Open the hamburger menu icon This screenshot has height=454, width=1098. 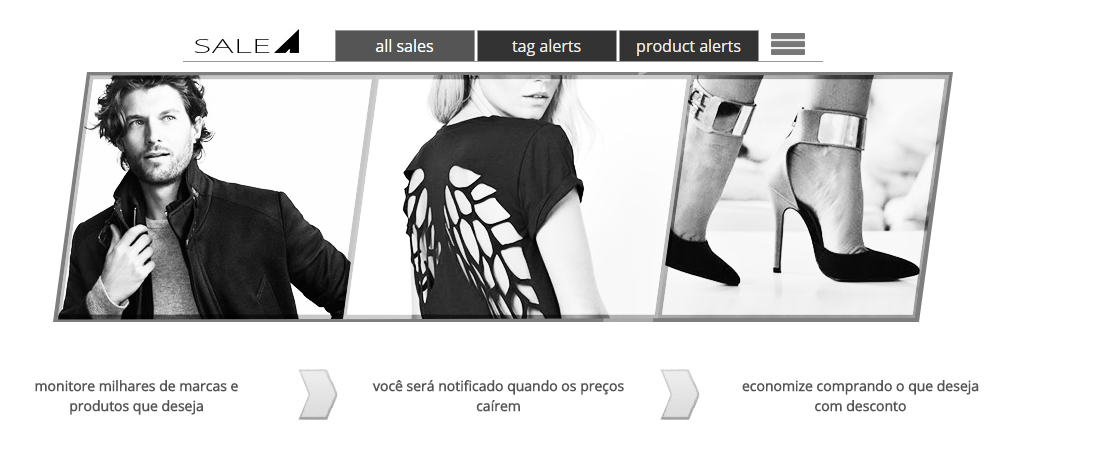[788, 44]
